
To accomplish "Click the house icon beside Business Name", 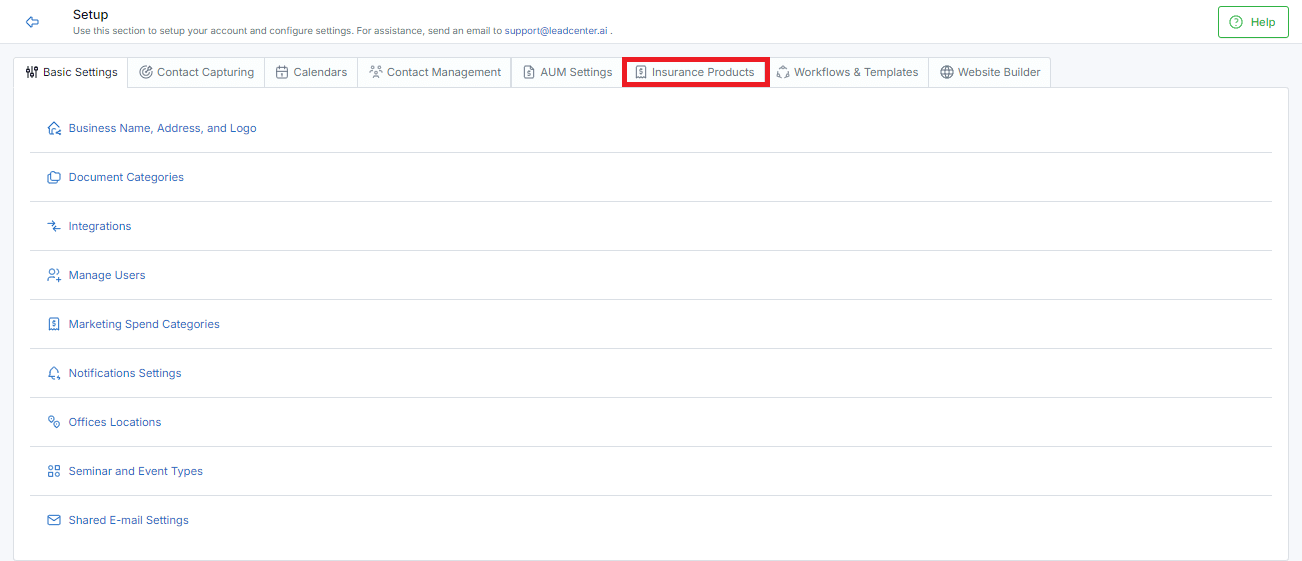I will (x=54, y=128).
